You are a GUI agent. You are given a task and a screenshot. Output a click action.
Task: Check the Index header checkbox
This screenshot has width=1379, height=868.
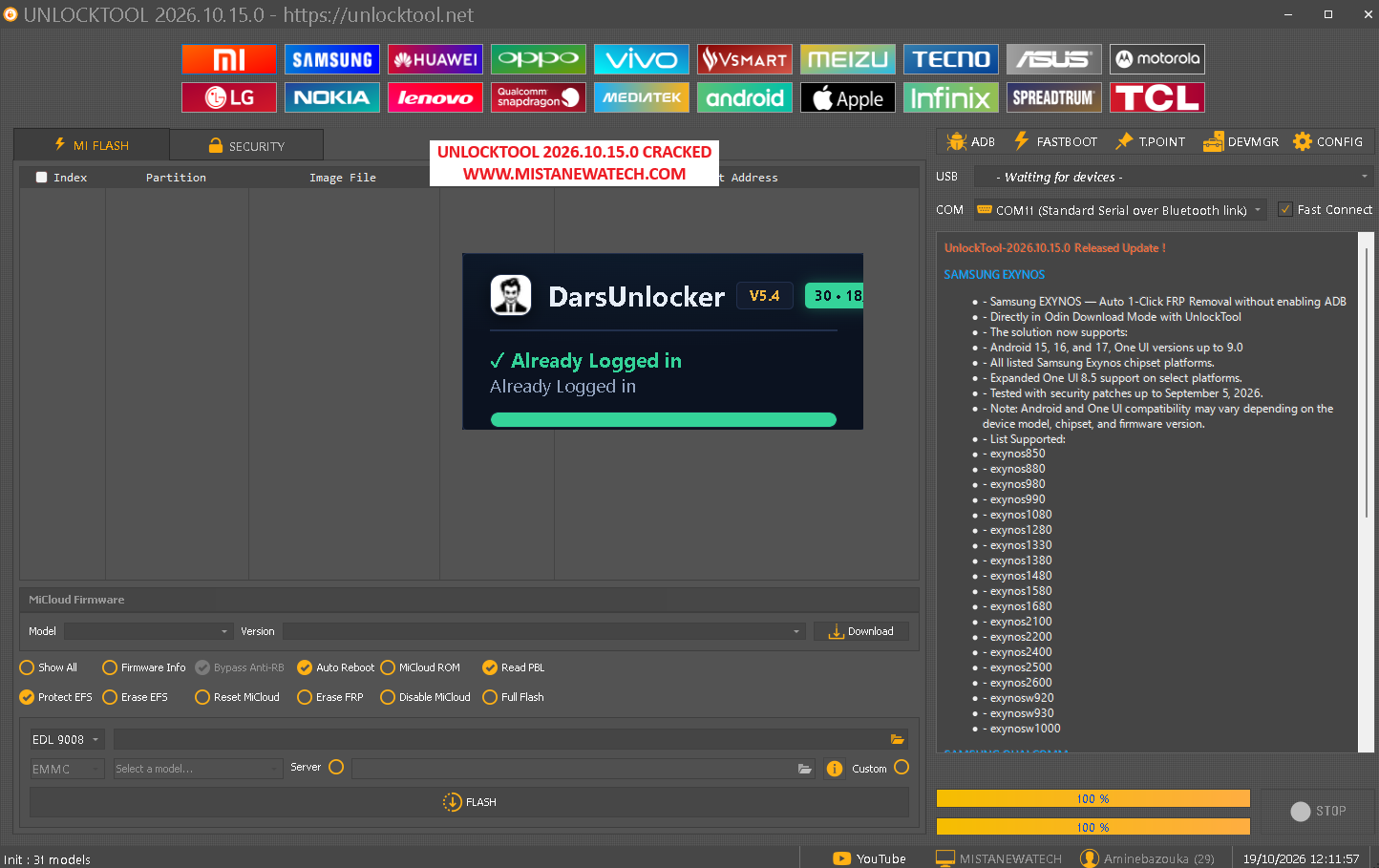(x=41, y=177)
